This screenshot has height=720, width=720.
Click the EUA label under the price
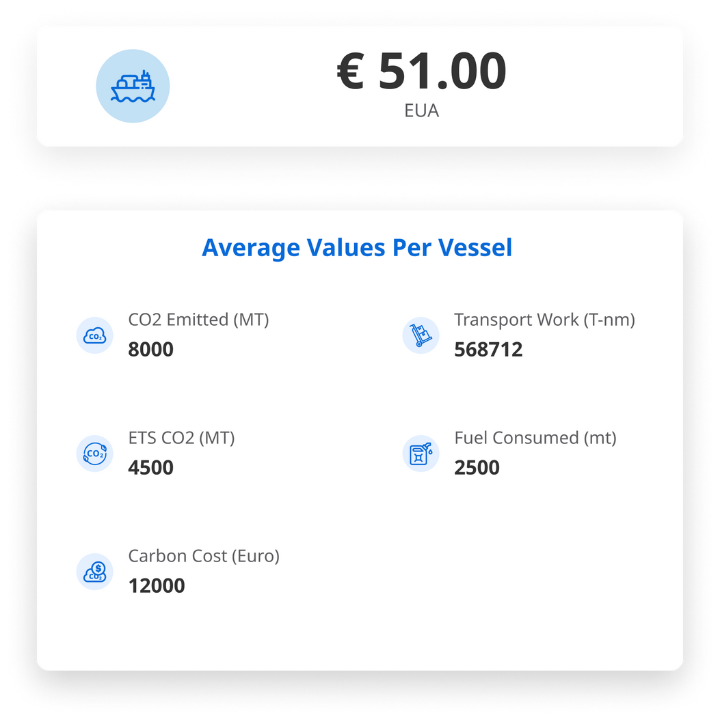(422, 111)
